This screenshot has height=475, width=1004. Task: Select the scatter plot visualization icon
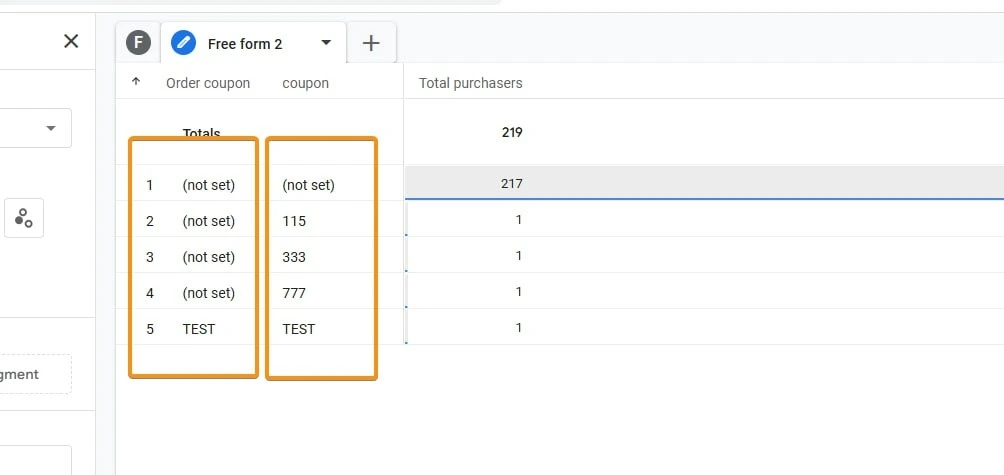click(x=24, y=218)
